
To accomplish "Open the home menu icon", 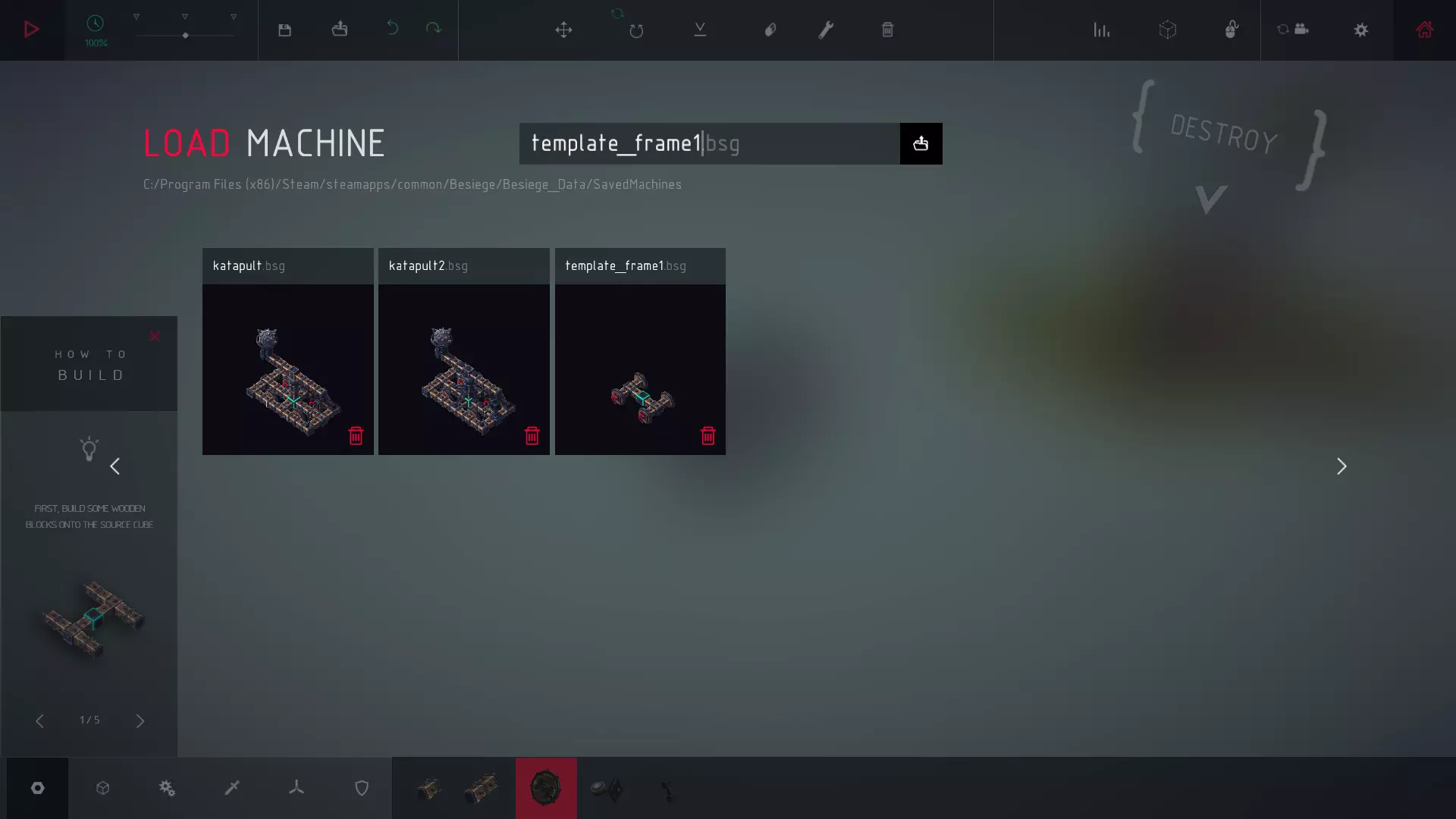I will [x=1424, y=30].
